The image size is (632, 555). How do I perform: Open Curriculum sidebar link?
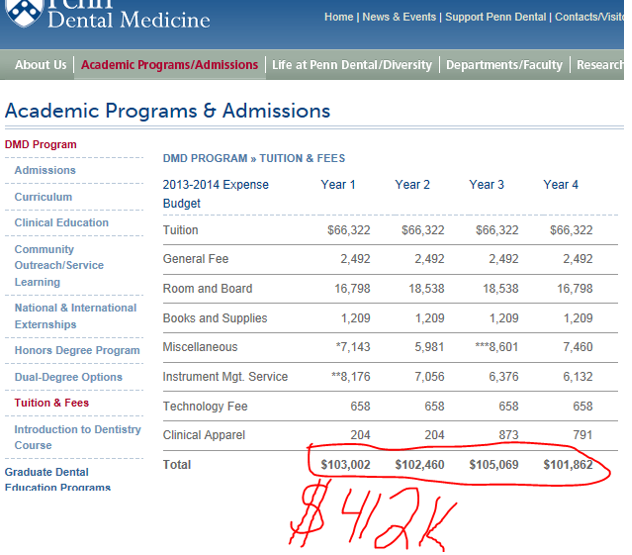[x=44, y=197]
